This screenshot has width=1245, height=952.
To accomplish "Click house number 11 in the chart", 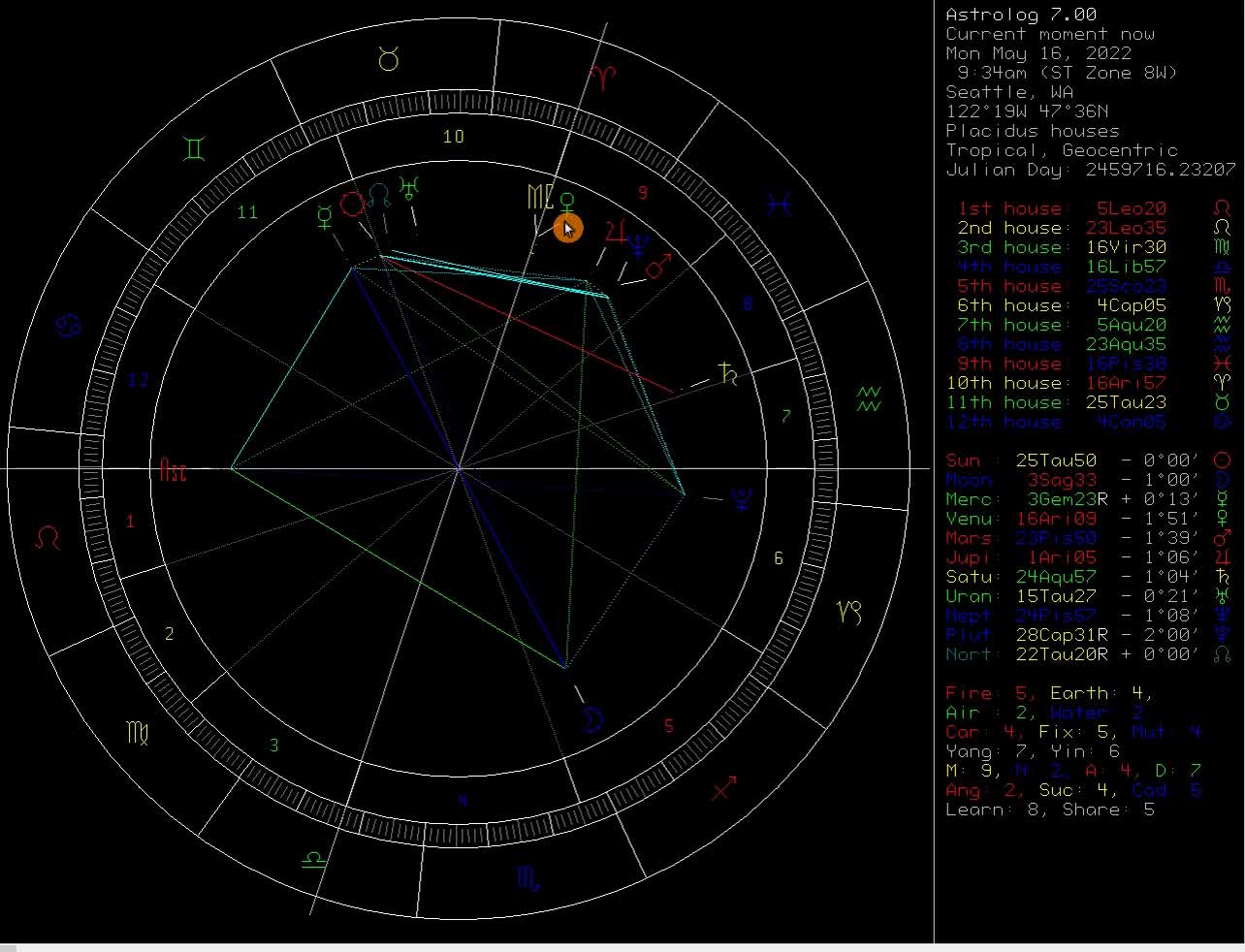I will pos(247,212).
